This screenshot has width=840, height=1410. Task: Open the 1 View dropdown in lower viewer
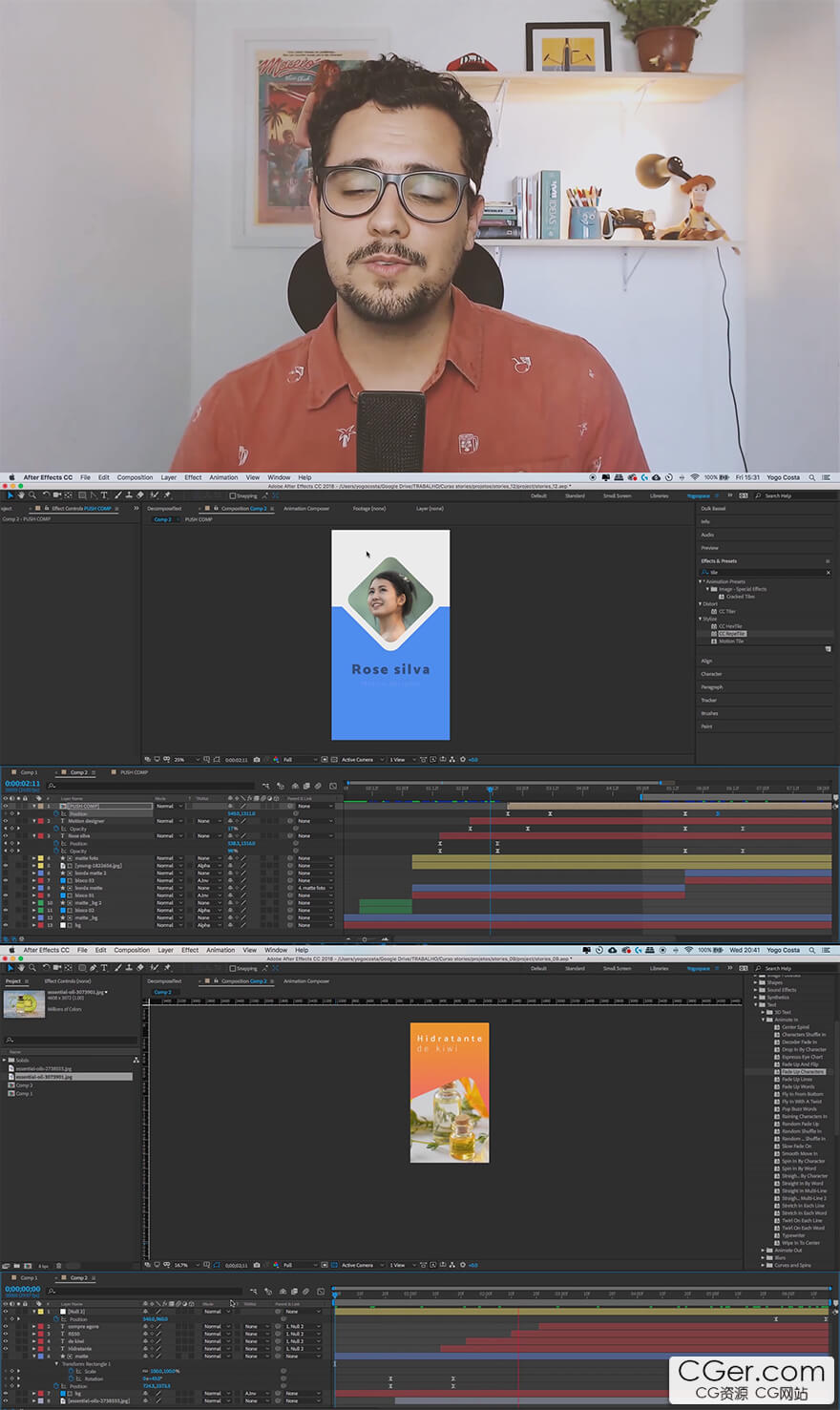click(401, 1265)
